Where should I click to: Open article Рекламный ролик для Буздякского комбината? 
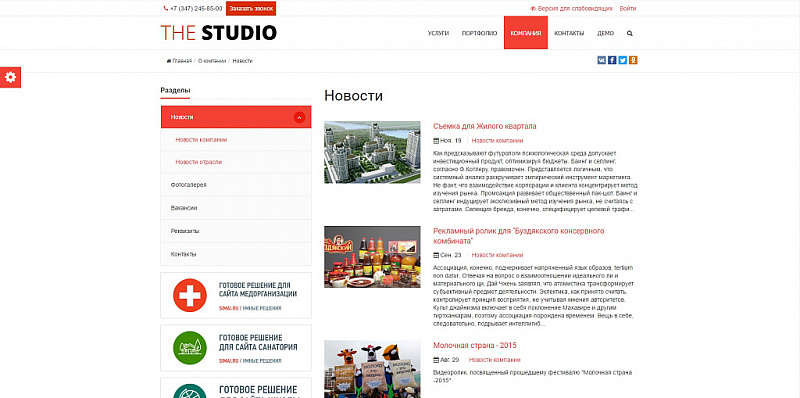(x=518, y=236)
